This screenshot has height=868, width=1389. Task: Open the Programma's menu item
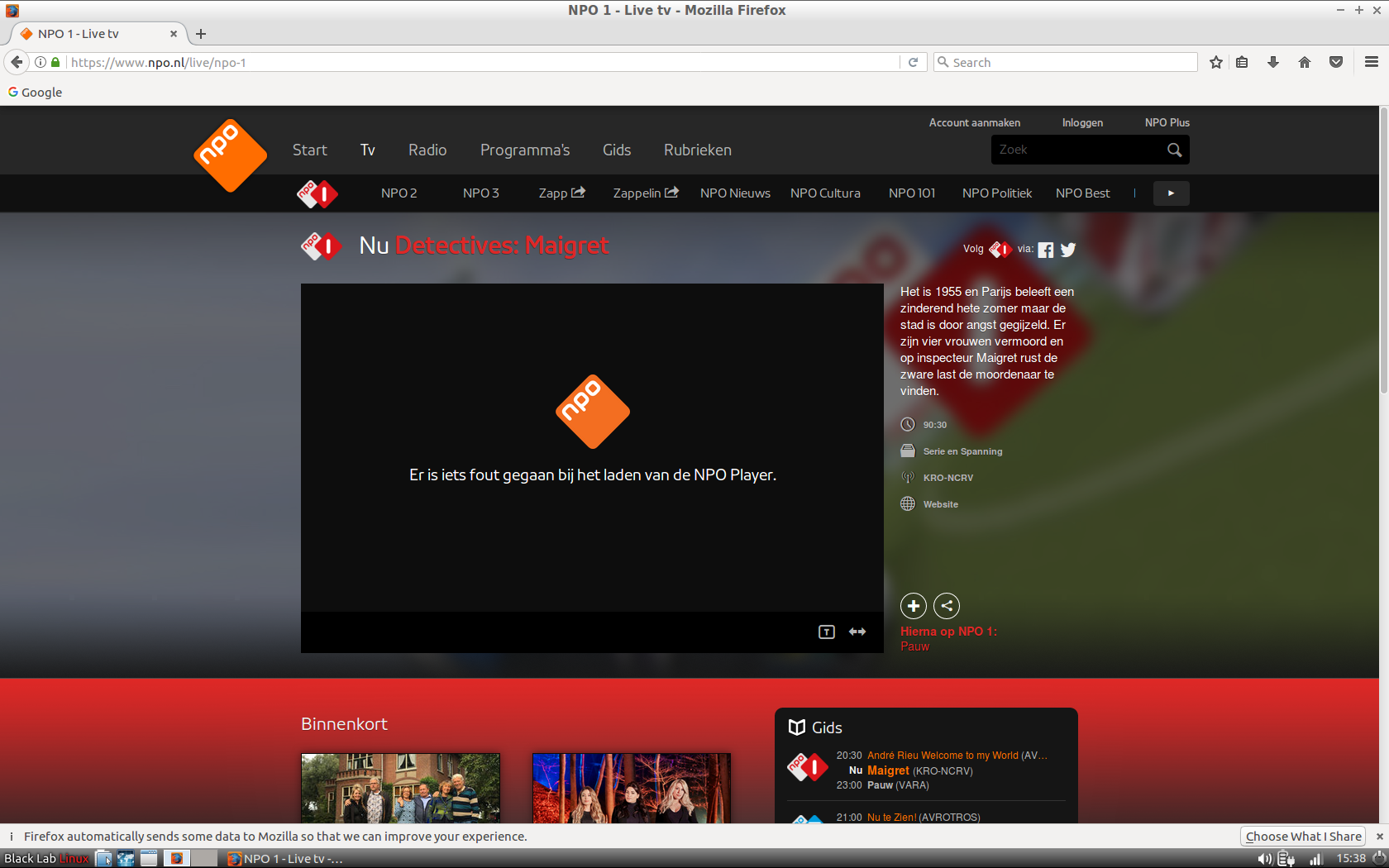[x=525, y=150]
